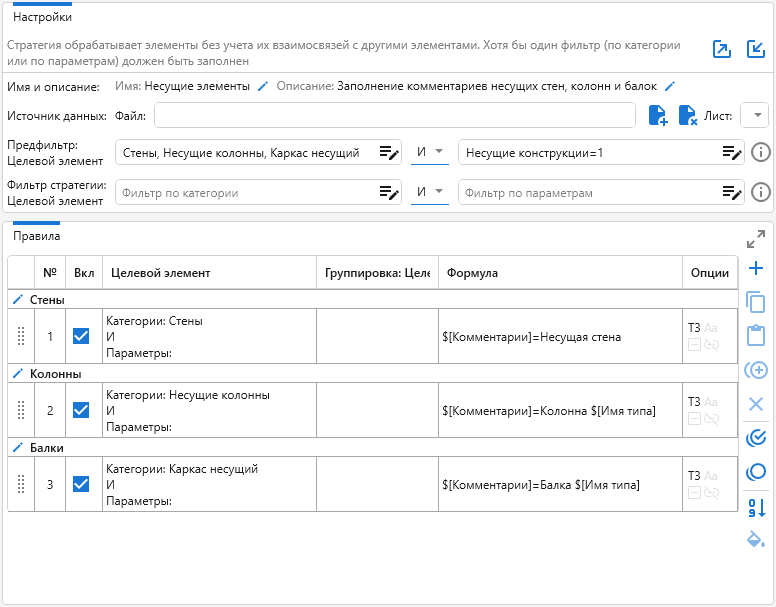This screenshot has width=776, height=607.
Task: Grab the drag handle of rule 2
Action: tap(21, 410)
